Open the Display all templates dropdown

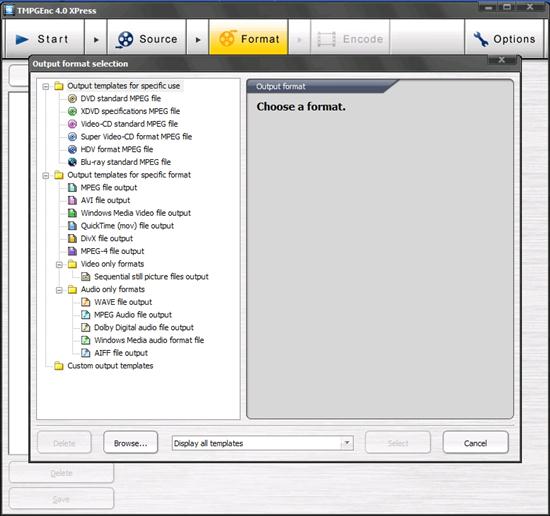[347, 443]
